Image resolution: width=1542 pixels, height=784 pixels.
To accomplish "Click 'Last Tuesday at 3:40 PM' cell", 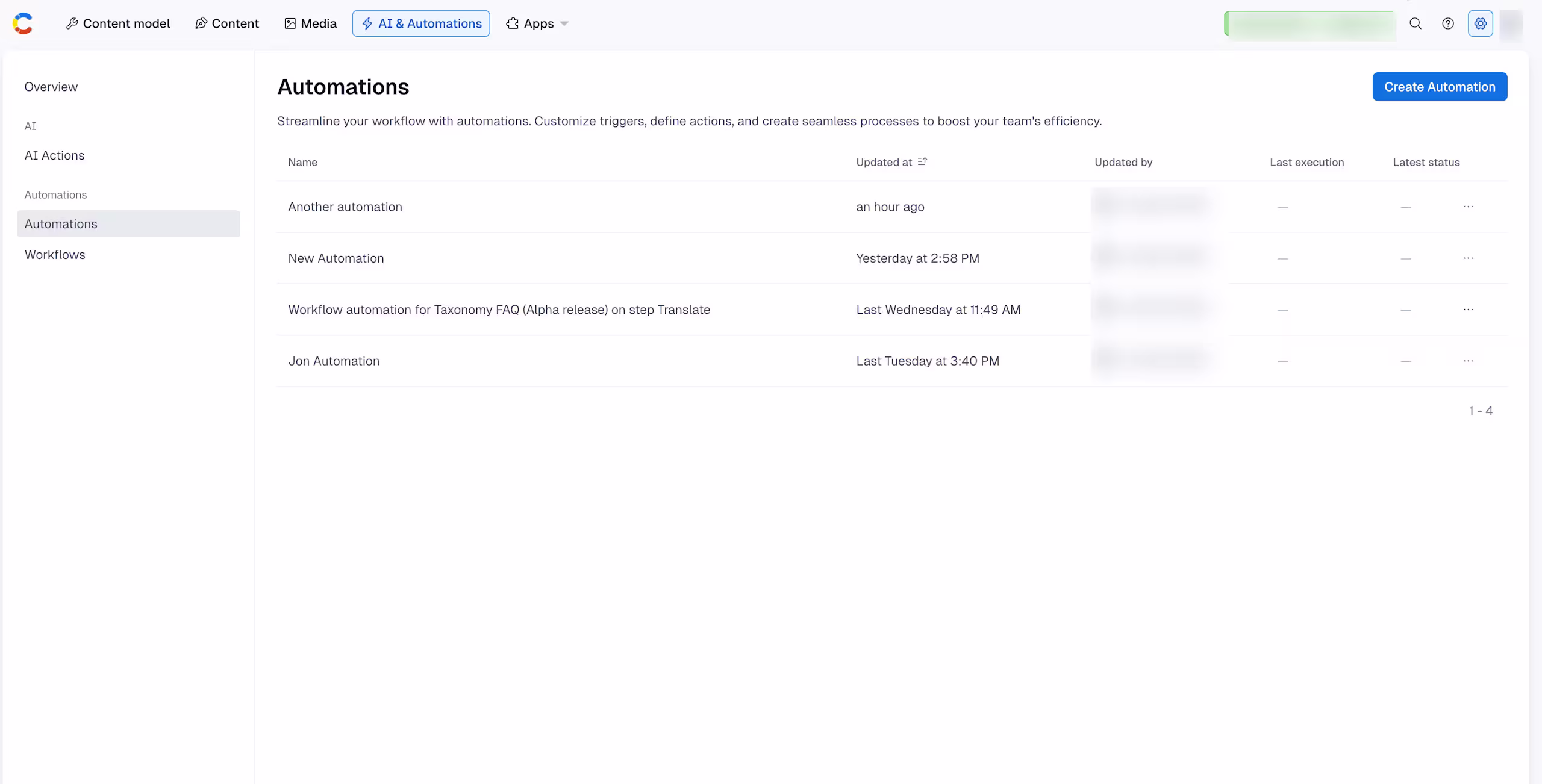I will coord(928,361).
